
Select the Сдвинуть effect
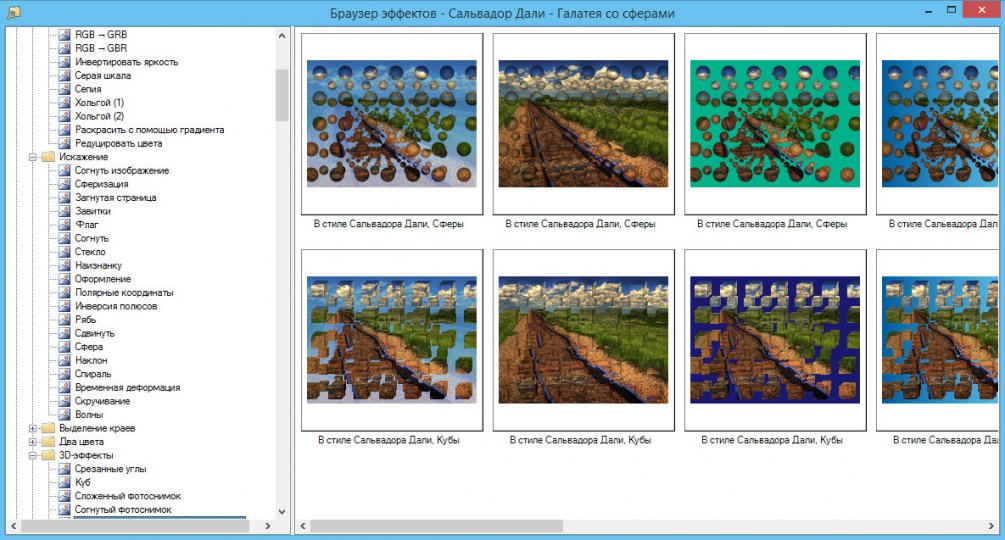click(94, 333)
